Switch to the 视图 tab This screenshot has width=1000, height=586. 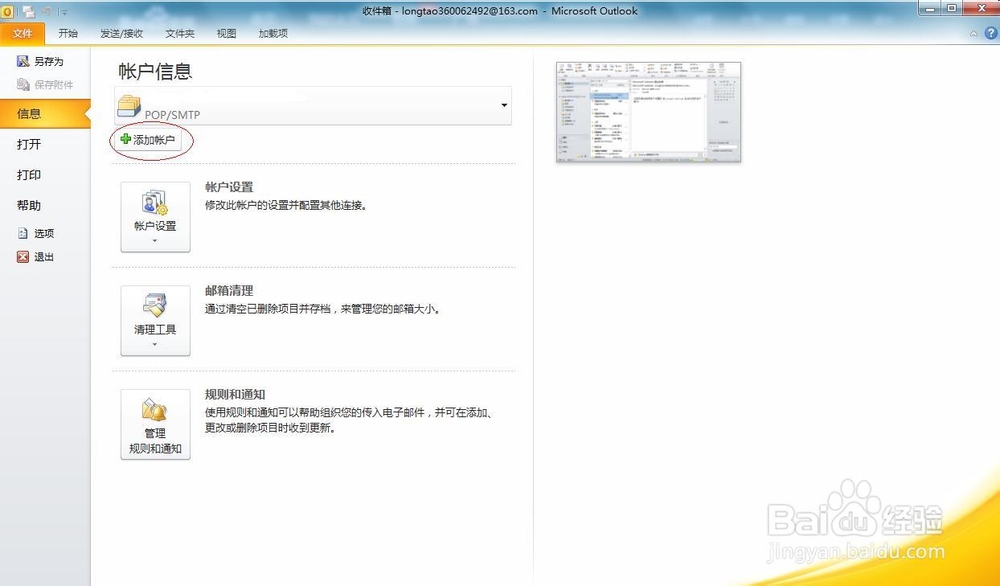(x=226, y=33)
